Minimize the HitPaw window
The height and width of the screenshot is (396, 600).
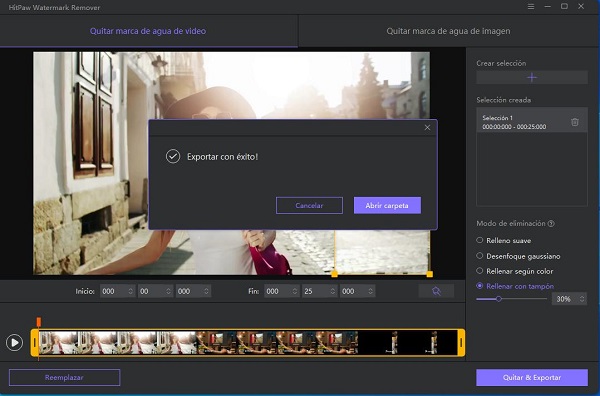point(548,7)
